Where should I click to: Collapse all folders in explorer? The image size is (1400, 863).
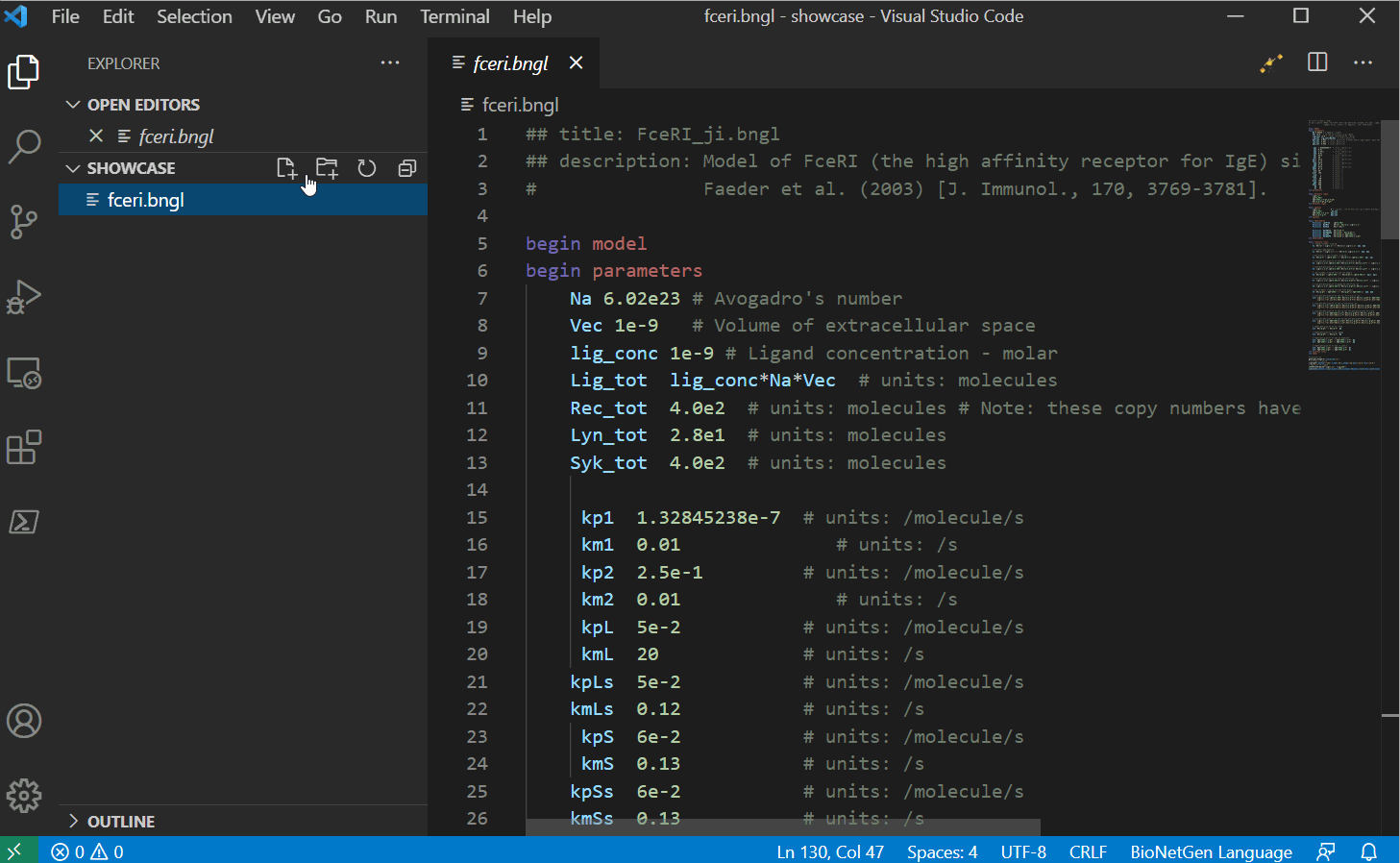click(x=407, y=168)
